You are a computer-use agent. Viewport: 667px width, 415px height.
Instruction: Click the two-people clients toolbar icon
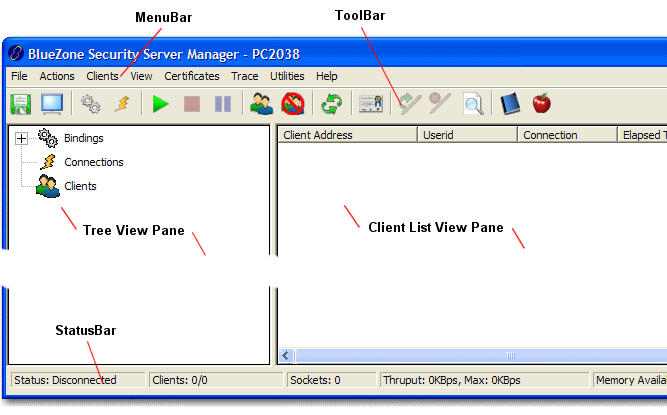click(x=262, y=104)
